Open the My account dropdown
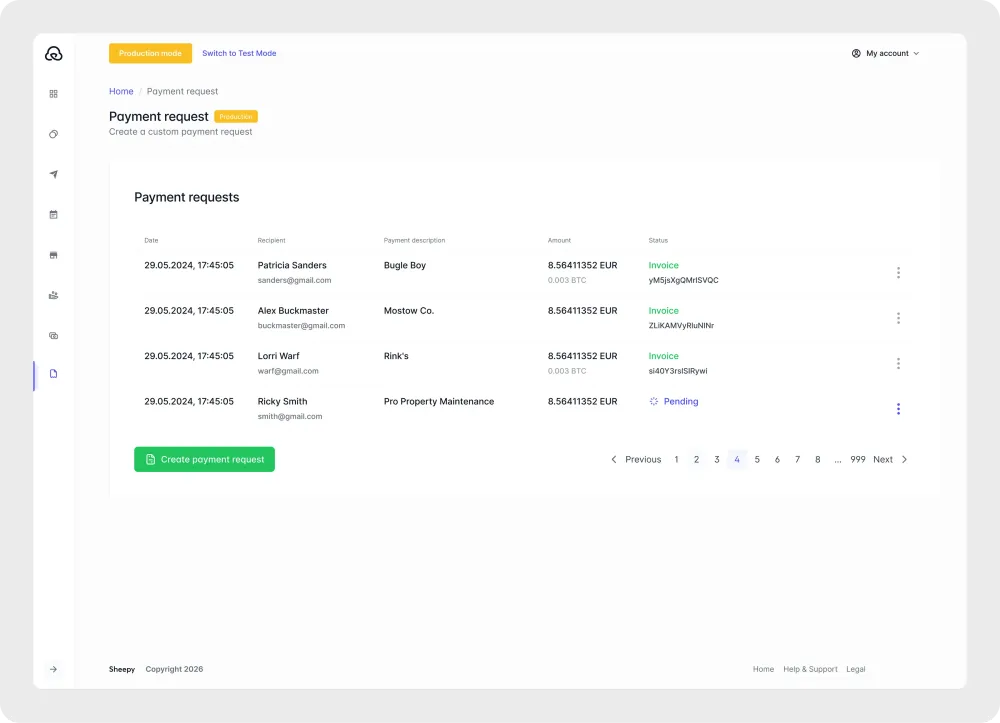The image size is (1000, 723). 885,54
